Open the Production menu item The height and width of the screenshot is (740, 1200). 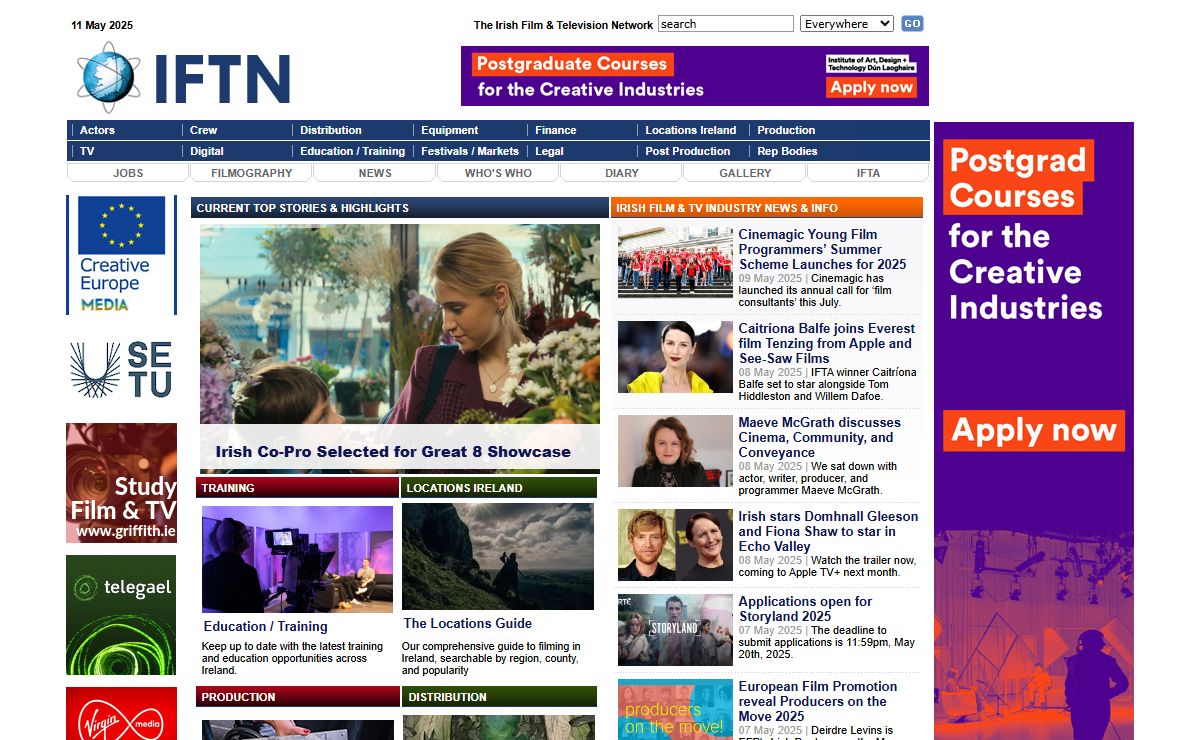pos(786,130)
